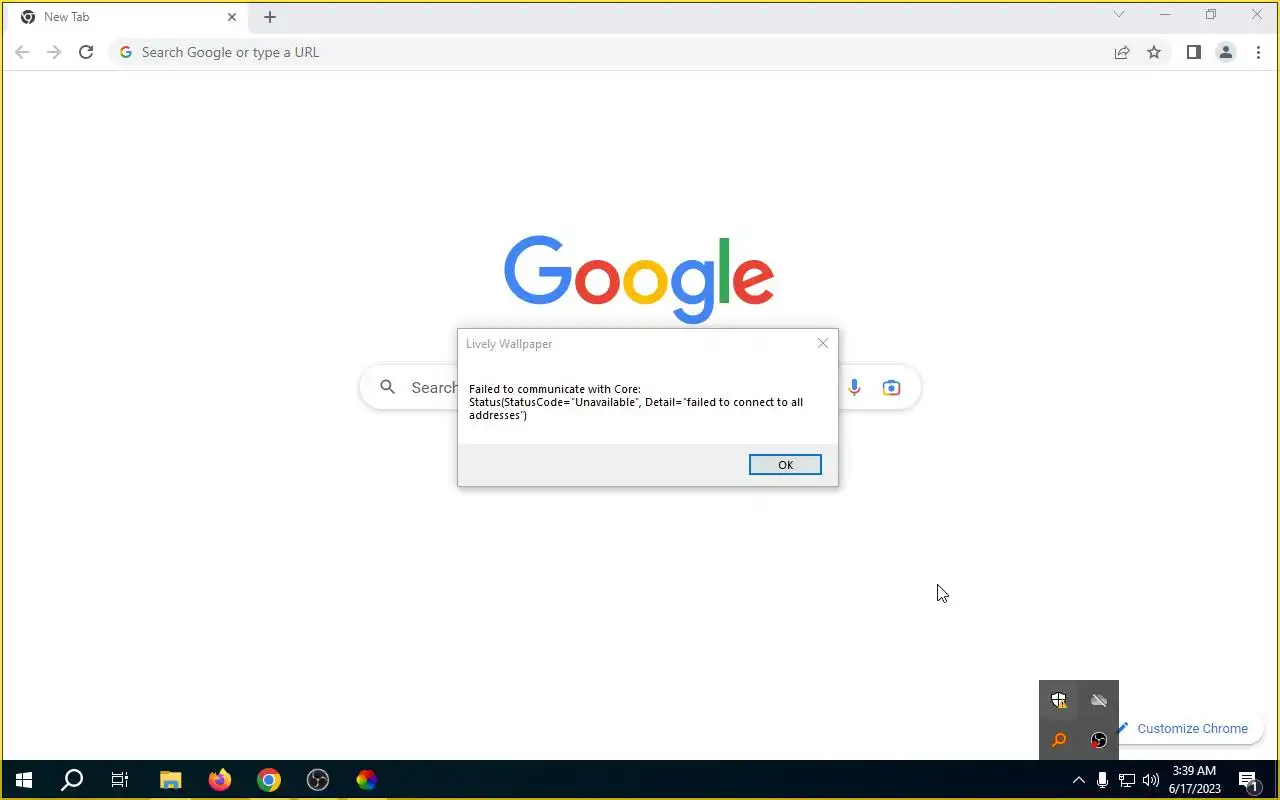Click the Lively Wallpaper dialog title
The width and height of the screenshot is (1280, 800).
click(x=509, y=344)
